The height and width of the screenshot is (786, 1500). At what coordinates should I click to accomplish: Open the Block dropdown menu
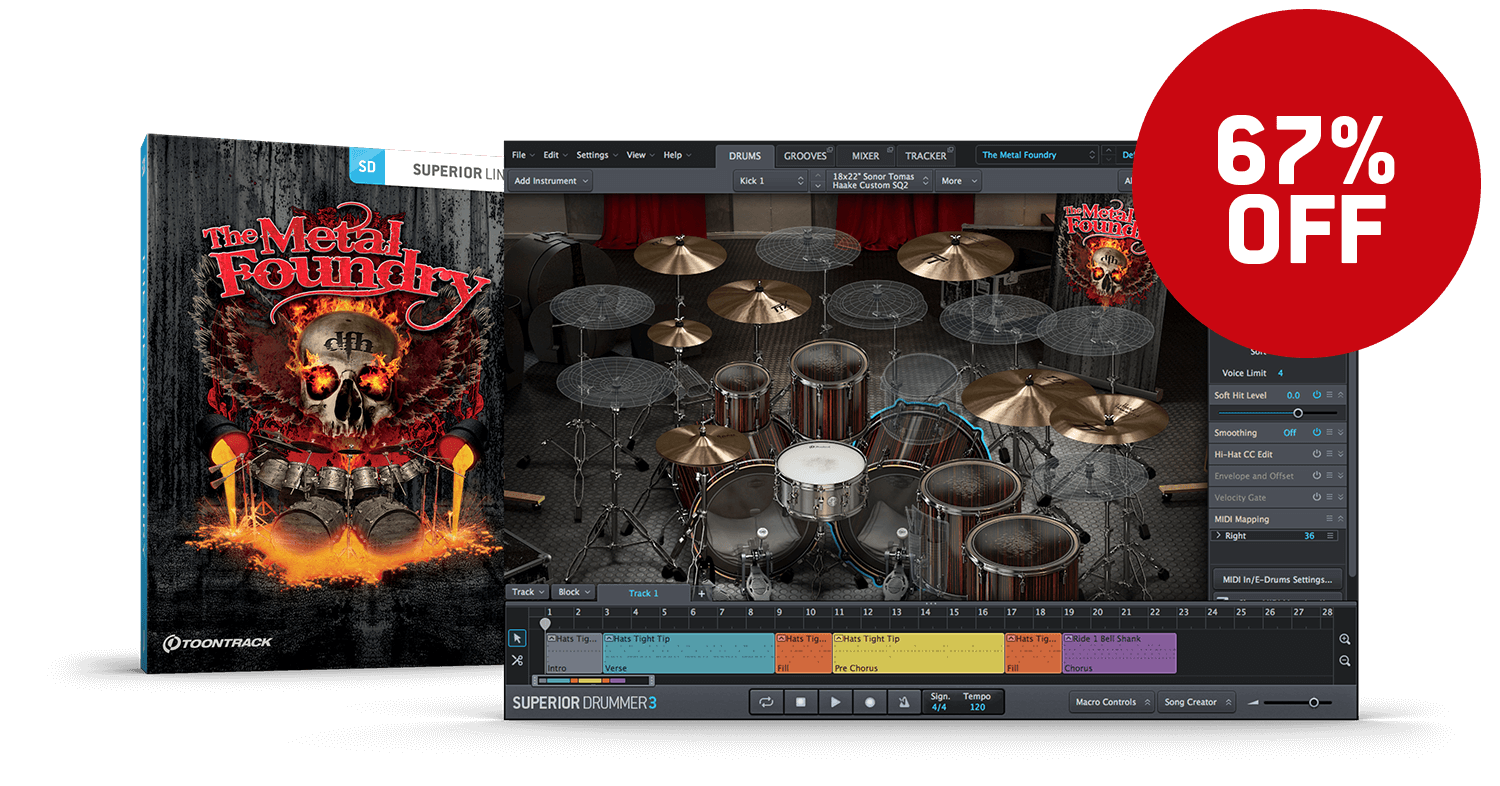(574, 592)
